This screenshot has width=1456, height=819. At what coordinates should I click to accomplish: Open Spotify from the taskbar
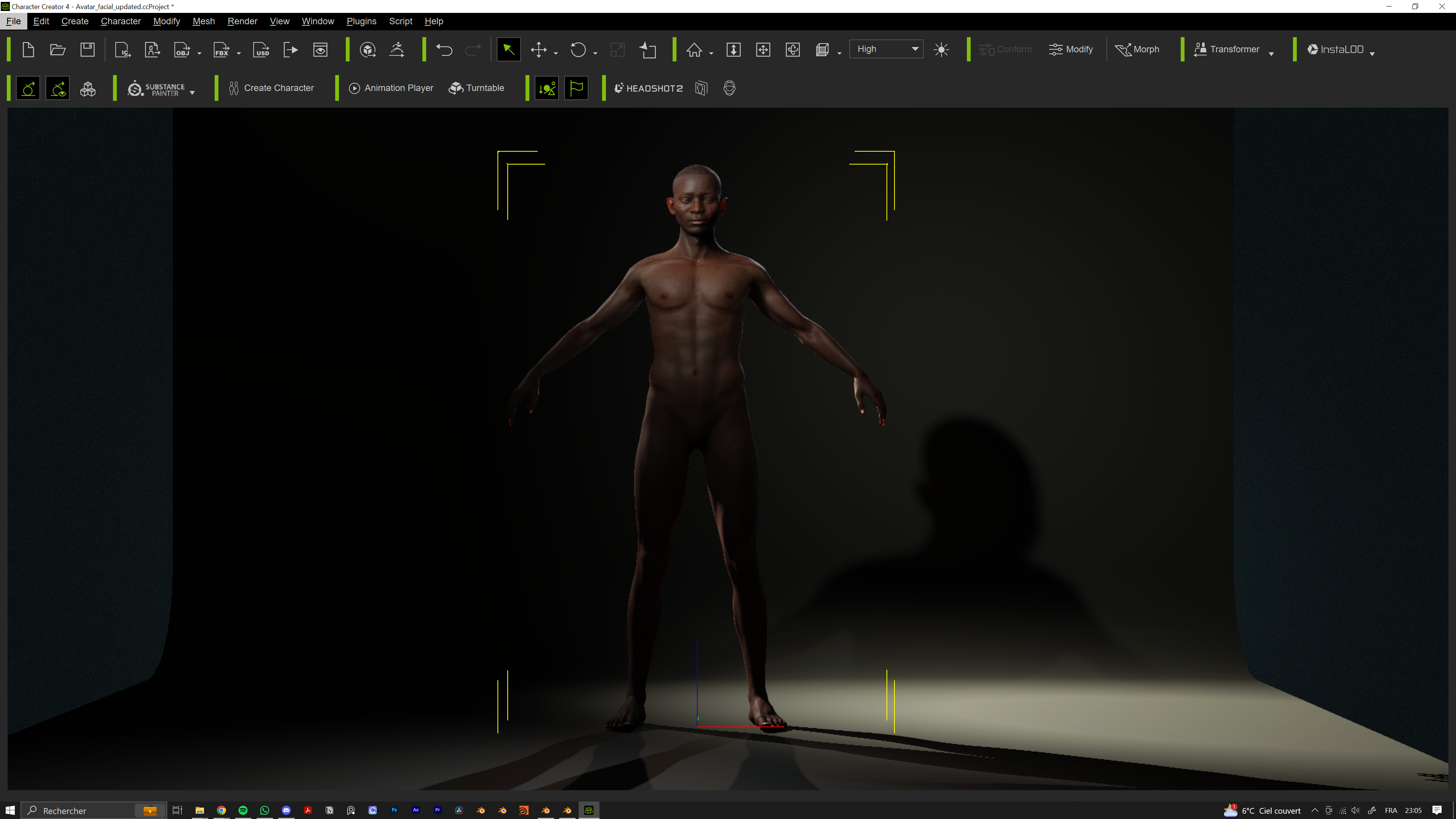point(243,811)
